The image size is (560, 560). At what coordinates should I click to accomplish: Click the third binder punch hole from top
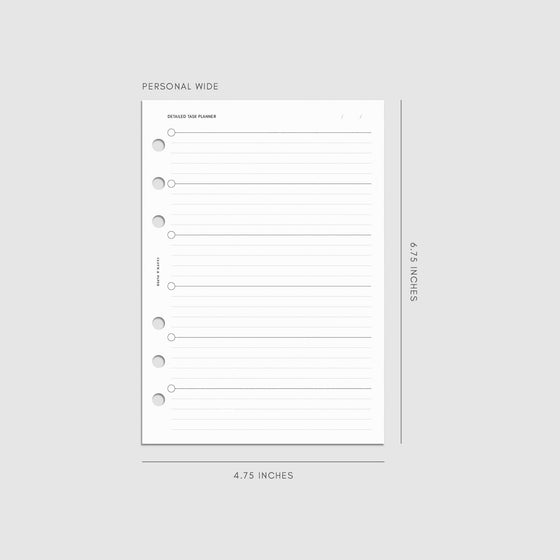tap(159, 221)
